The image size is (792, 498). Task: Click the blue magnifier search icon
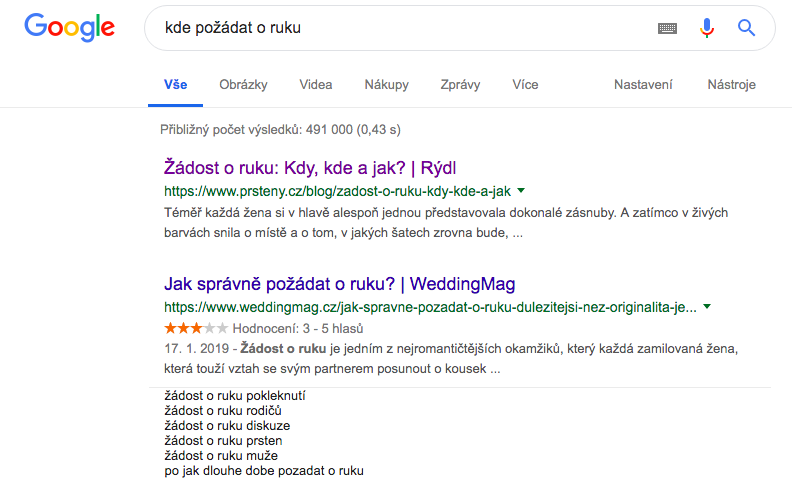(x=746, y=28)
